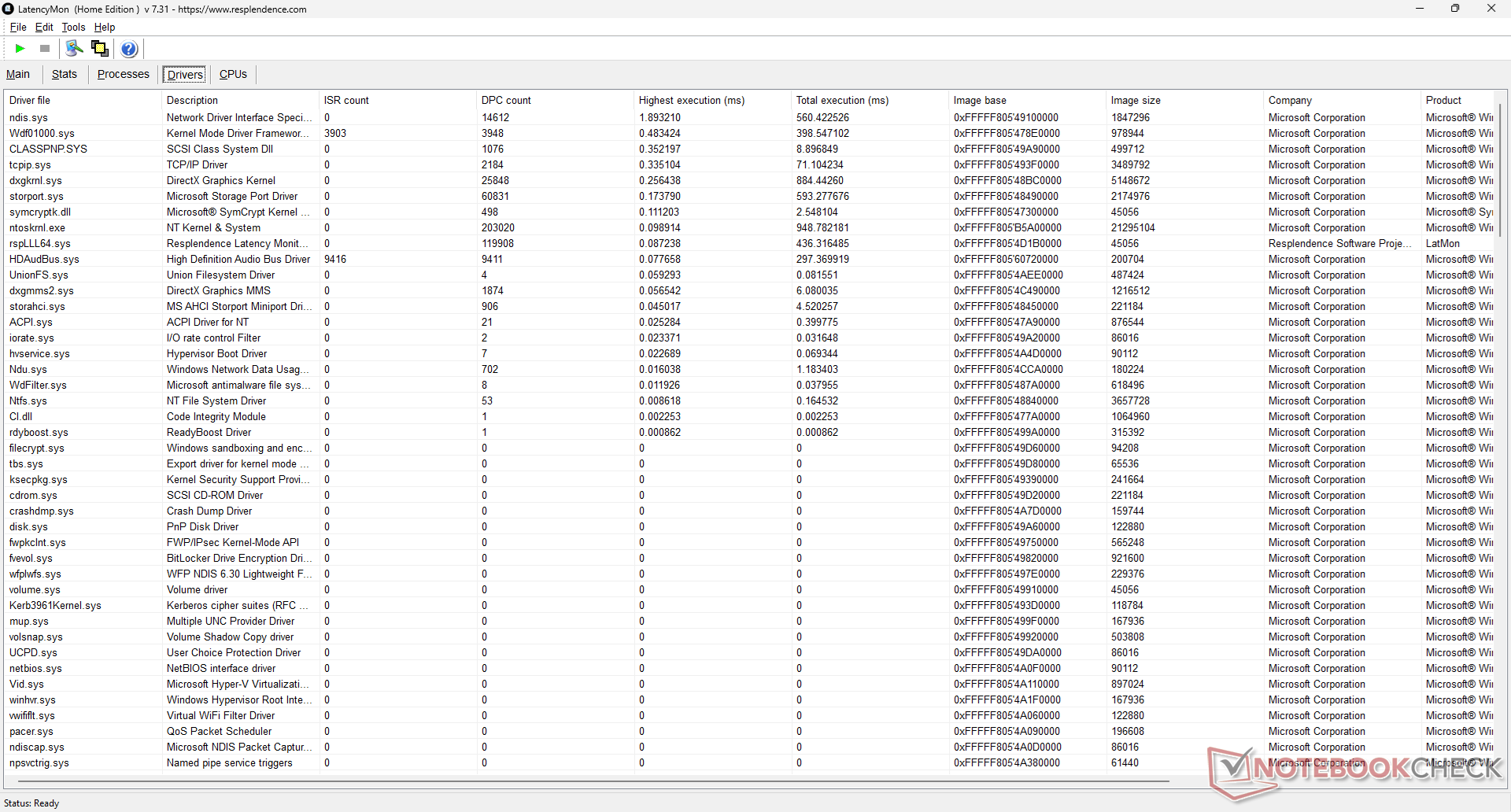
Task: Click the ISR count value 9416
Action: [x=335, y=259]
